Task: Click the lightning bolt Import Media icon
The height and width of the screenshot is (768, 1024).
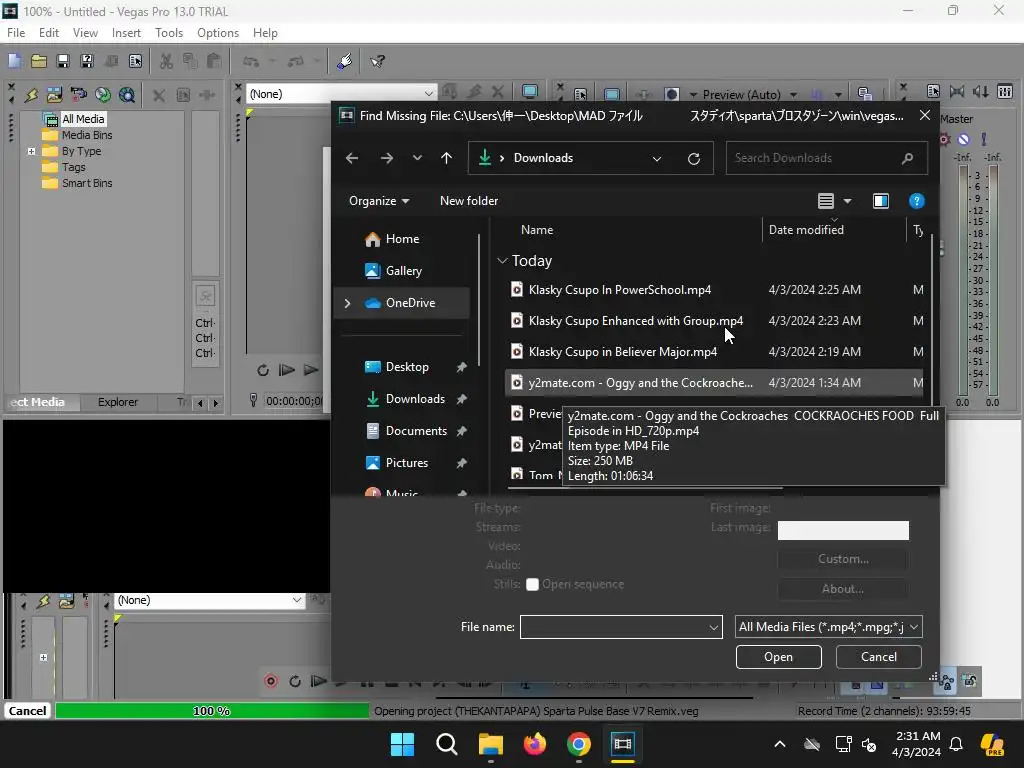Action: pyautogui.click(x=31, y=95)
